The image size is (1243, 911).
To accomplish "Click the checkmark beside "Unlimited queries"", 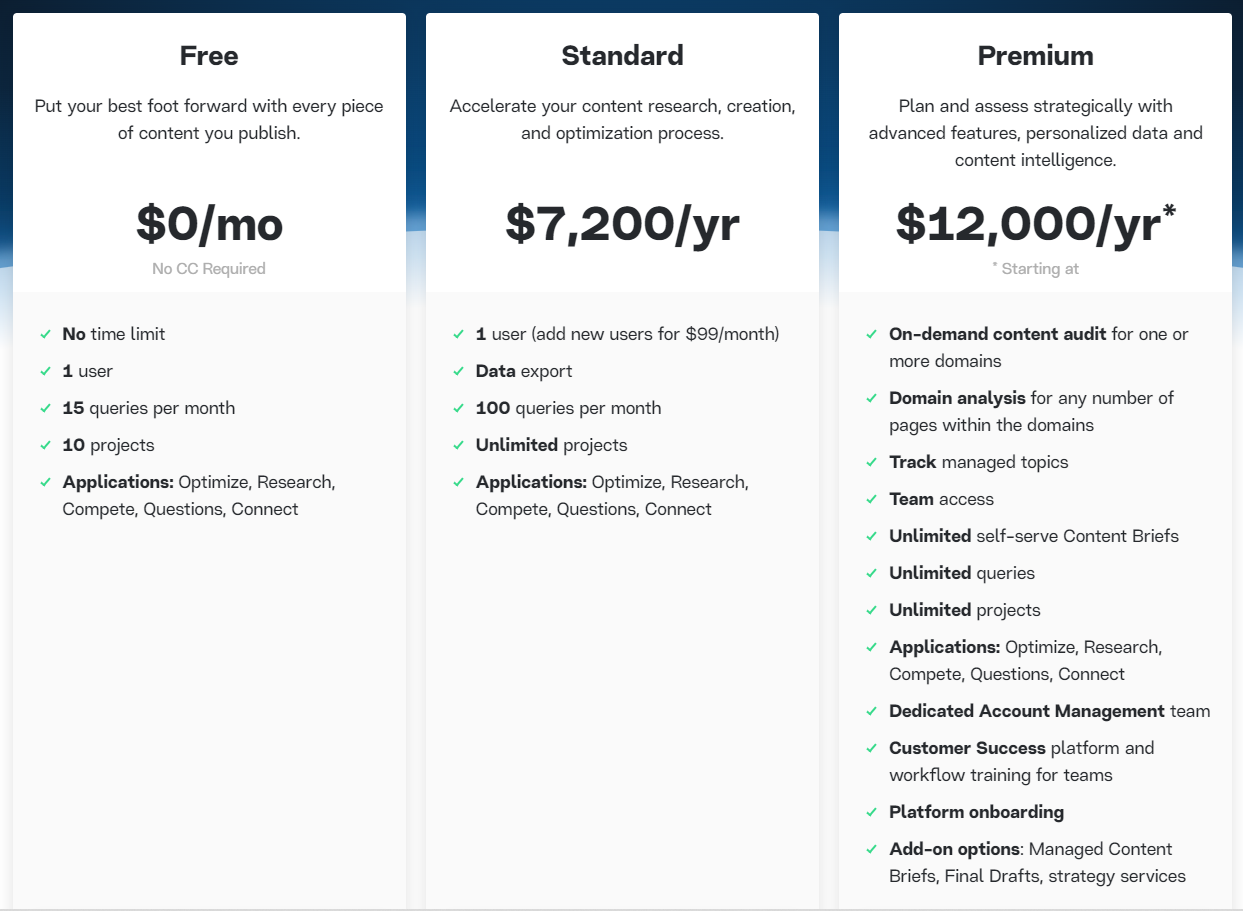I will 872,573.
